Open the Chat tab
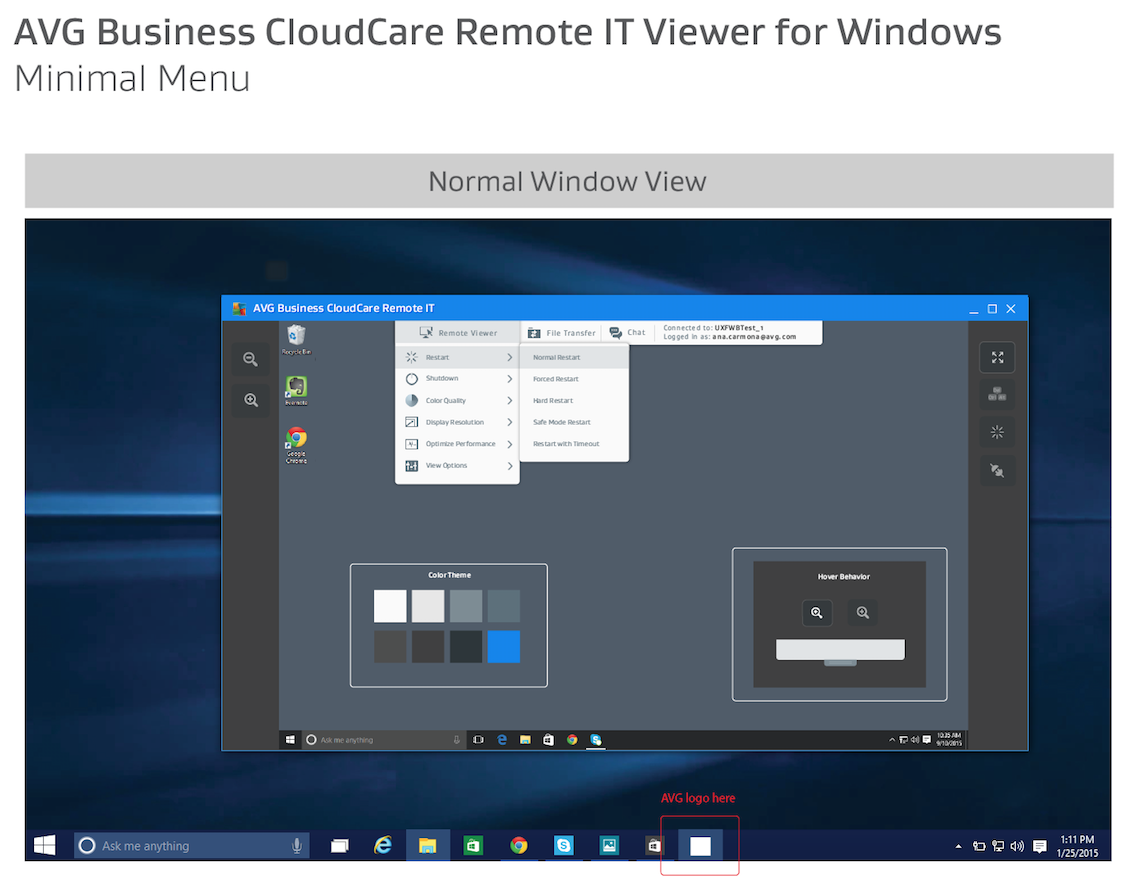 click(x=627, y=333)
